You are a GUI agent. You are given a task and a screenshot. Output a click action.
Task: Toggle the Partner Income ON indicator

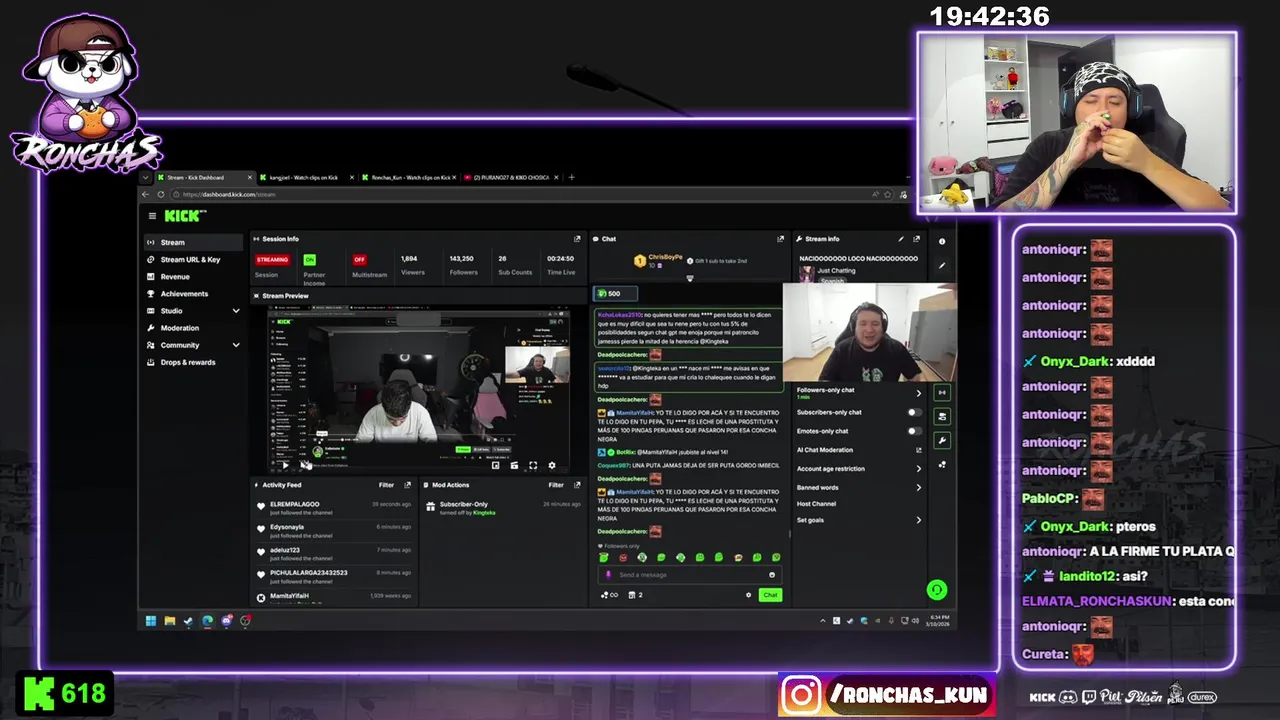click(x=310, y=260)
